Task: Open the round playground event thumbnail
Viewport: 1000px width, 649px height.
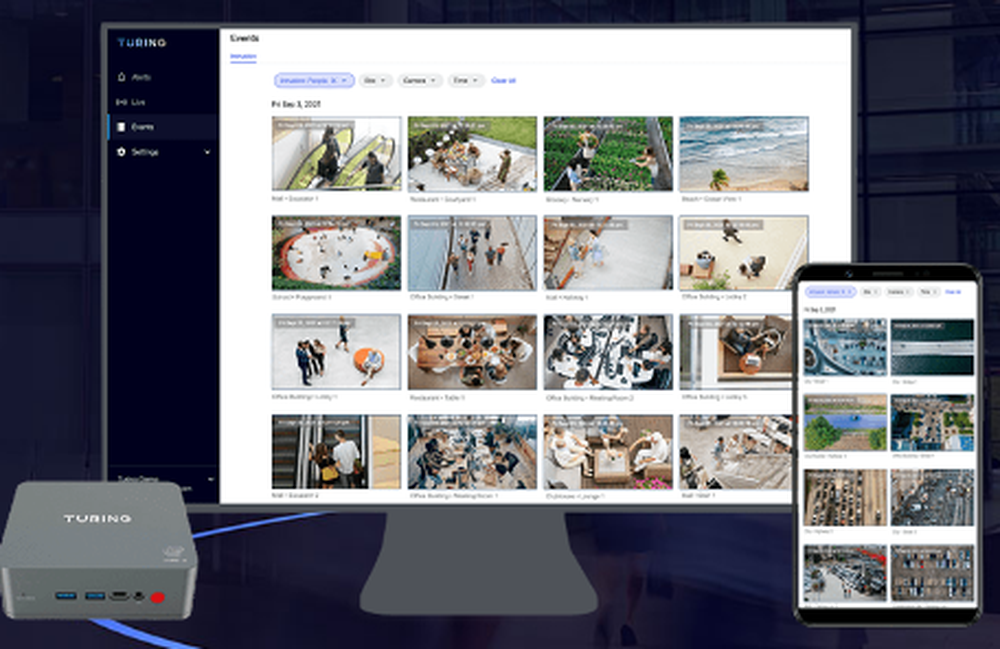Action: pos(336,252)
